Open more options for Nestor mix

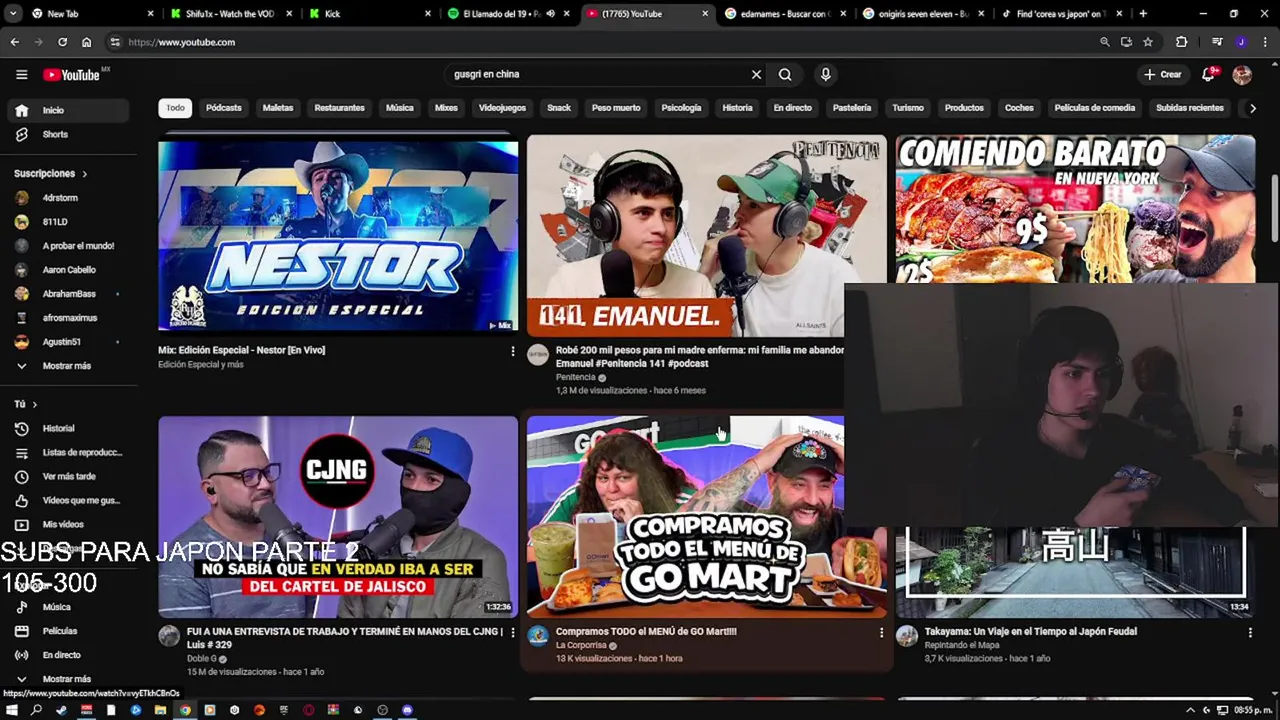[x=513, y=351]
